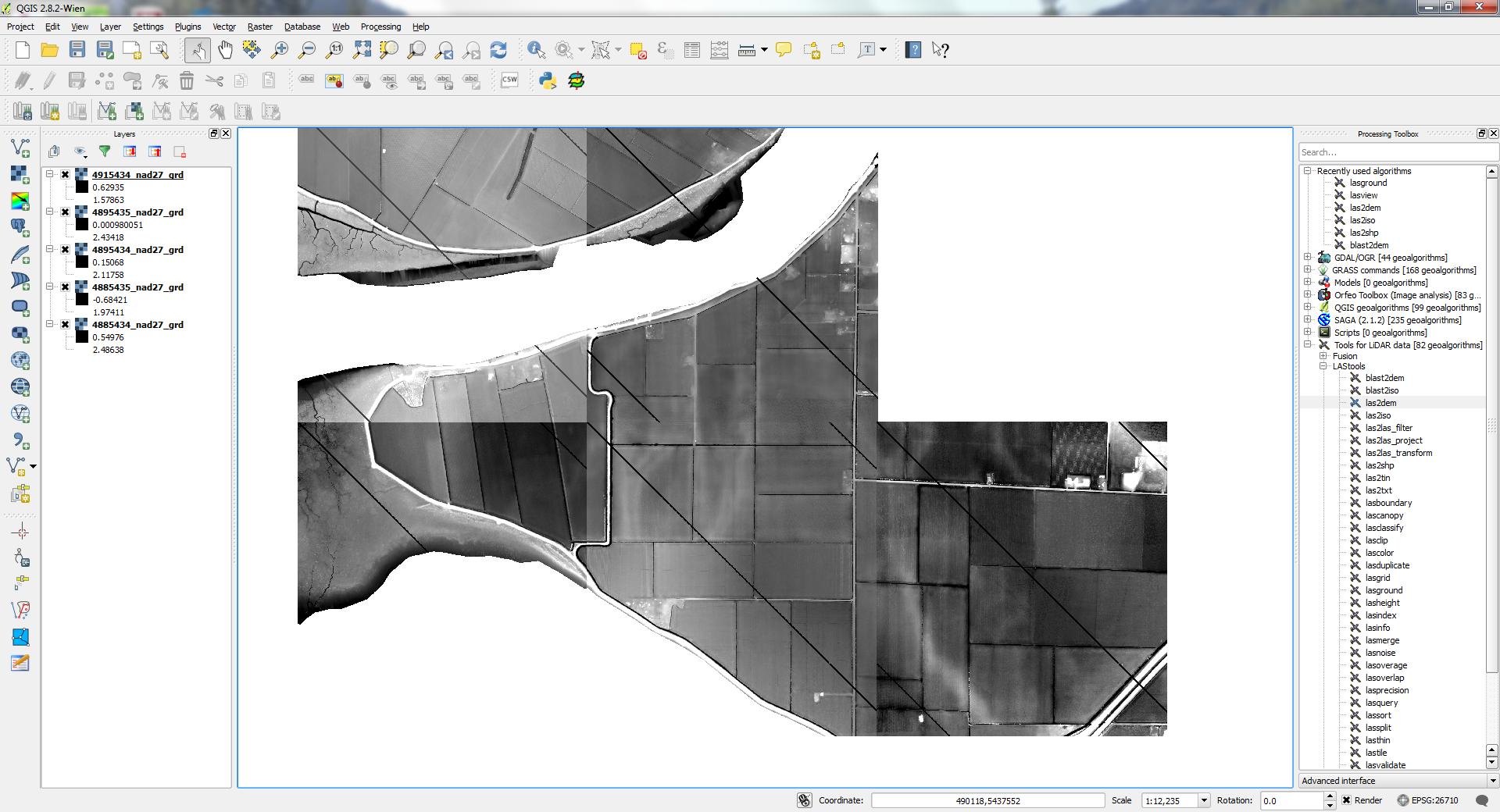Toggle visibility of layer 4895434_nad27_grd
Viewport: 1500px width, 812px height.
coord(66,250)
